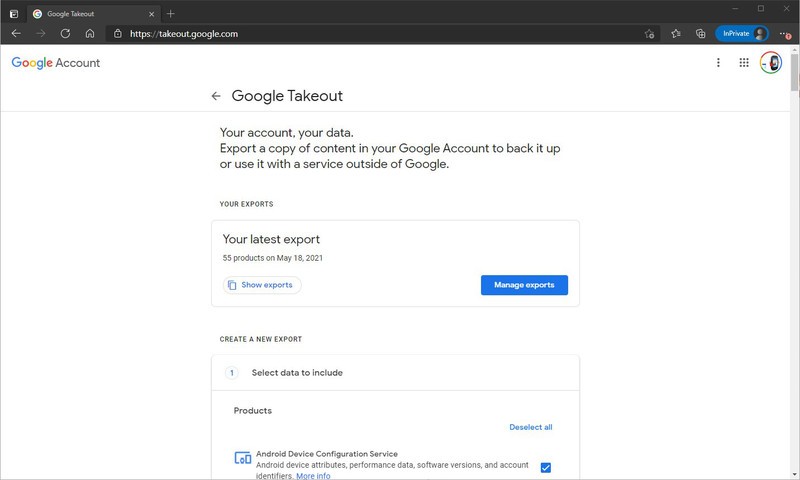Open the InPrivate profile button
This screenshot has height=480, width=800.
[742, 34]
